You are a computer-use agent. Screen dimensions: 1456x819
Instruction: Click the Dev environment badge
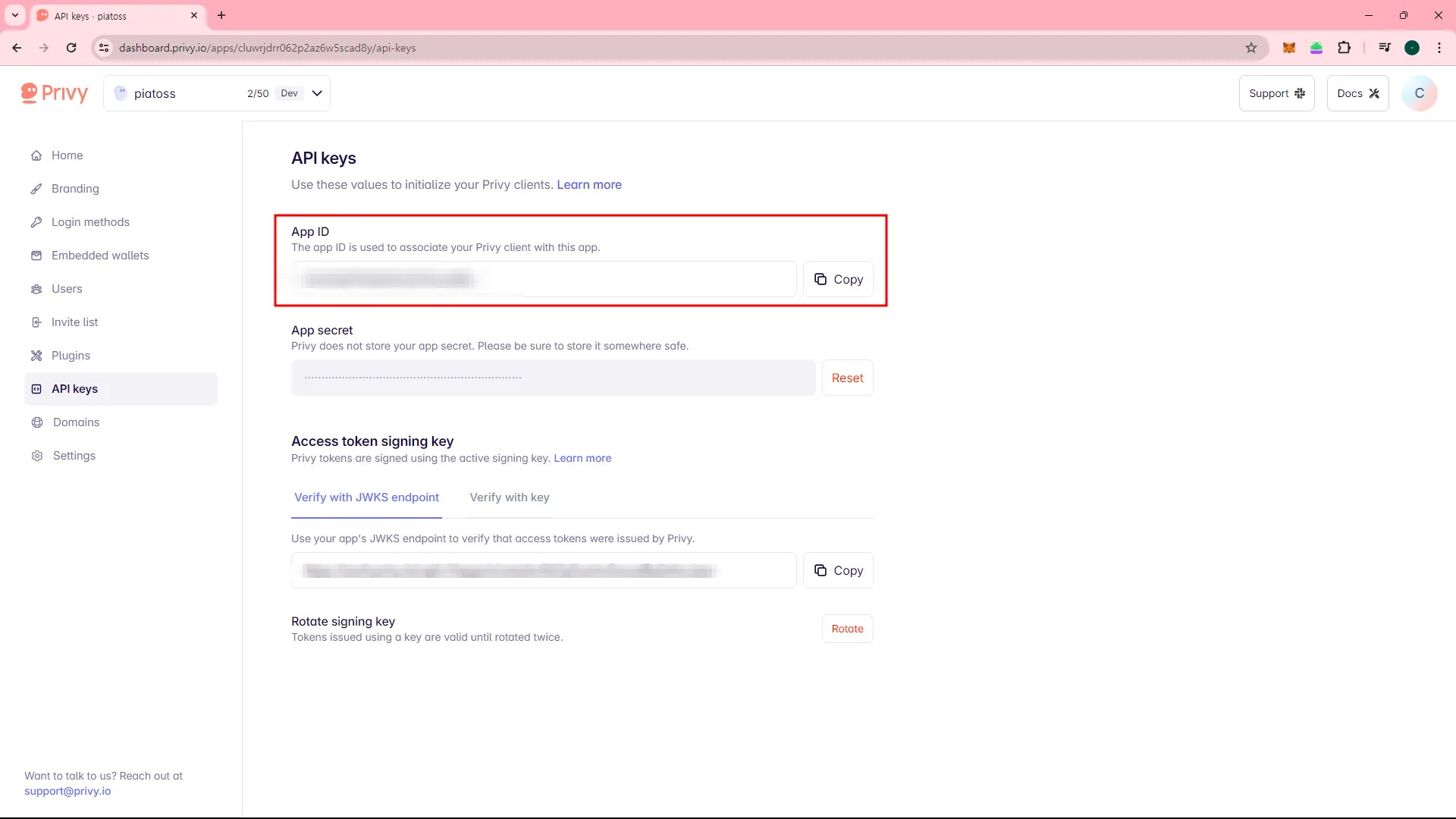click(x=289, y=93)
